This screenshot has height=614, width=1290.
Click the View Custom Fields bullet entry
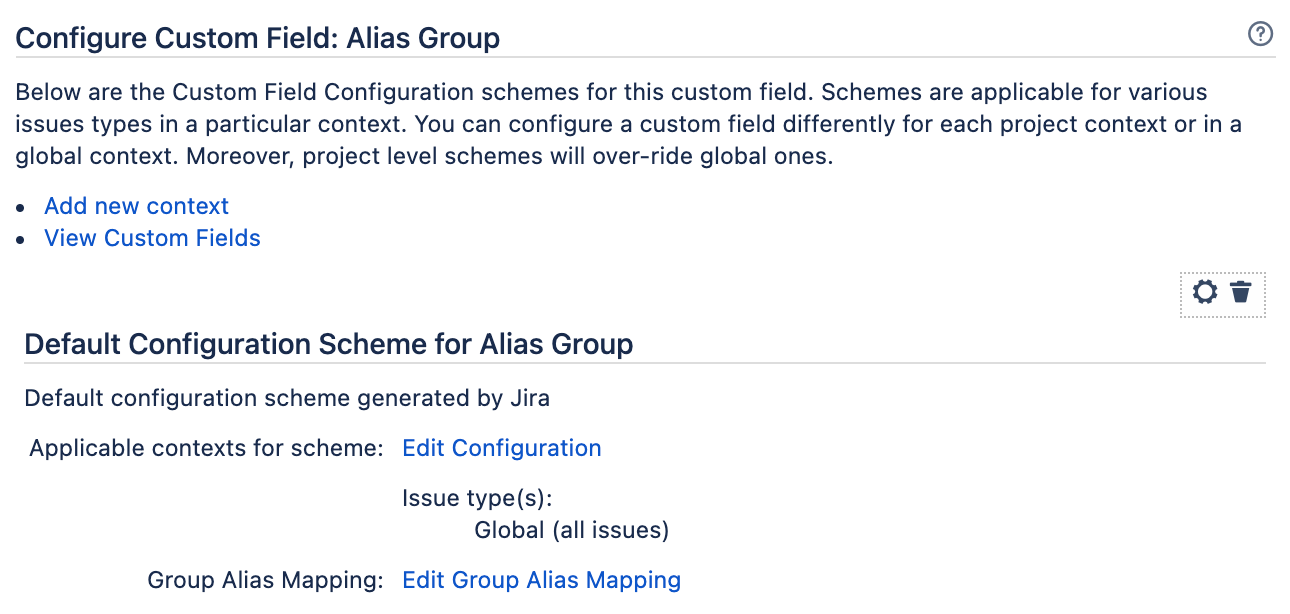pyautogui.click(x=152, y=238)
